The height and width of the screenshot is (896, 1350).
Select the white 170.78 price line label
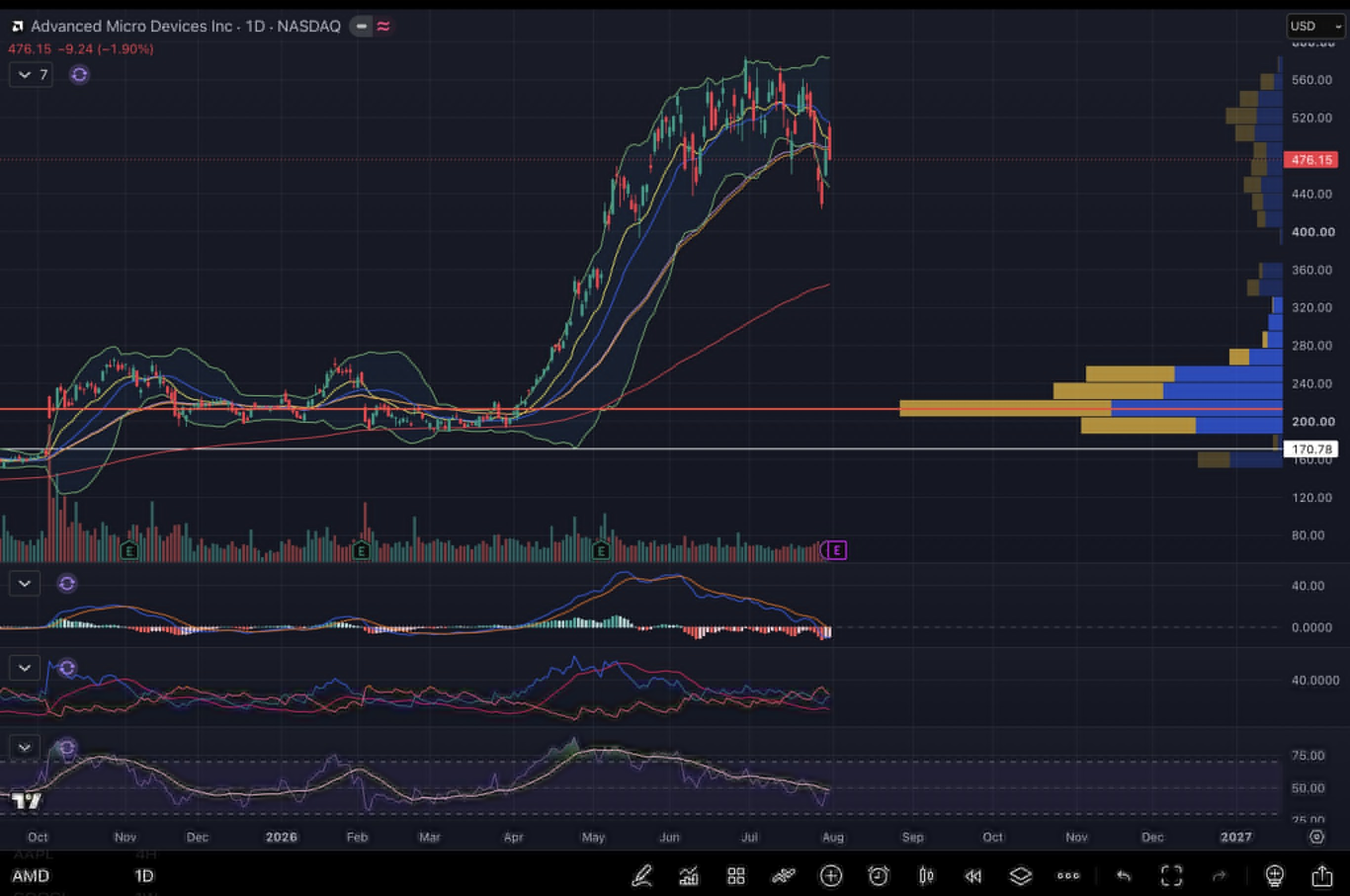1311,449
